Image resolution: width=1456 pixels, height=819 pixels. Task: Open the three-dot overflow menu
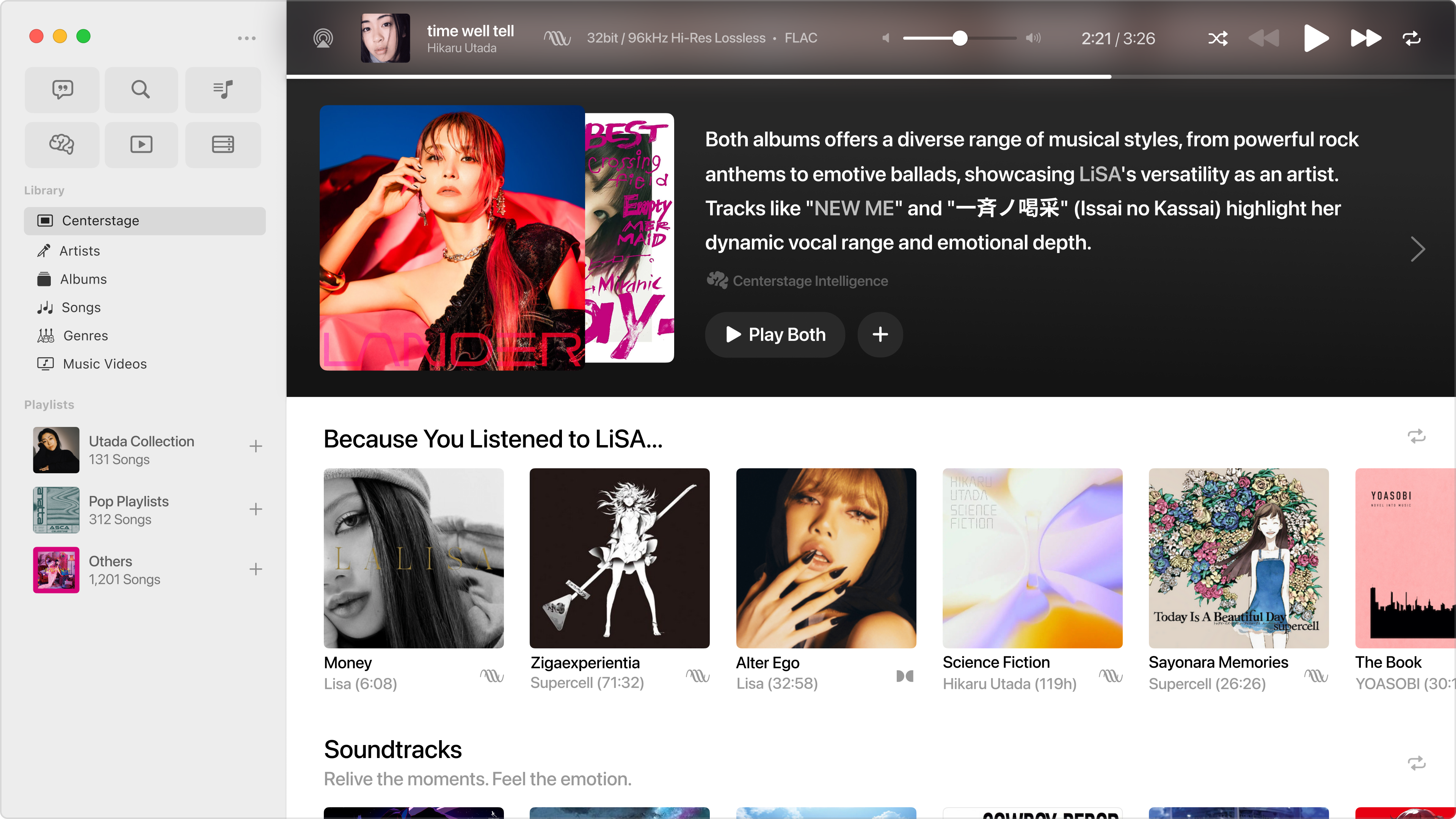[247, 38]
